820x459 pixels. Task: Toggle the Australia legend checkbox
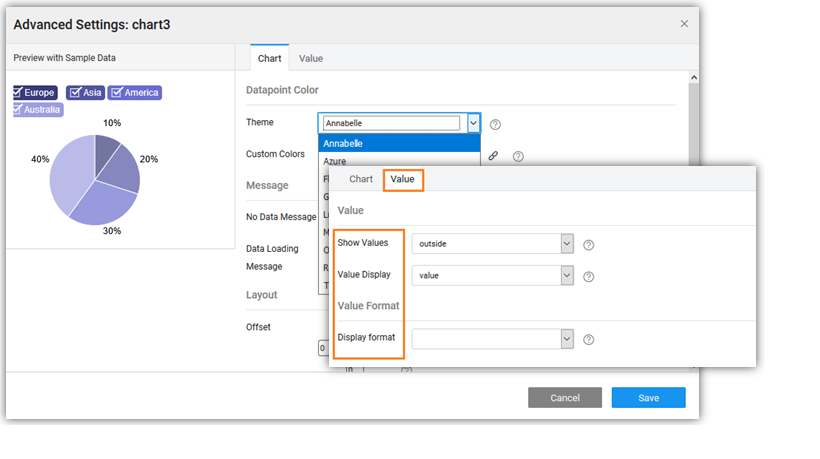pos(18,109)
